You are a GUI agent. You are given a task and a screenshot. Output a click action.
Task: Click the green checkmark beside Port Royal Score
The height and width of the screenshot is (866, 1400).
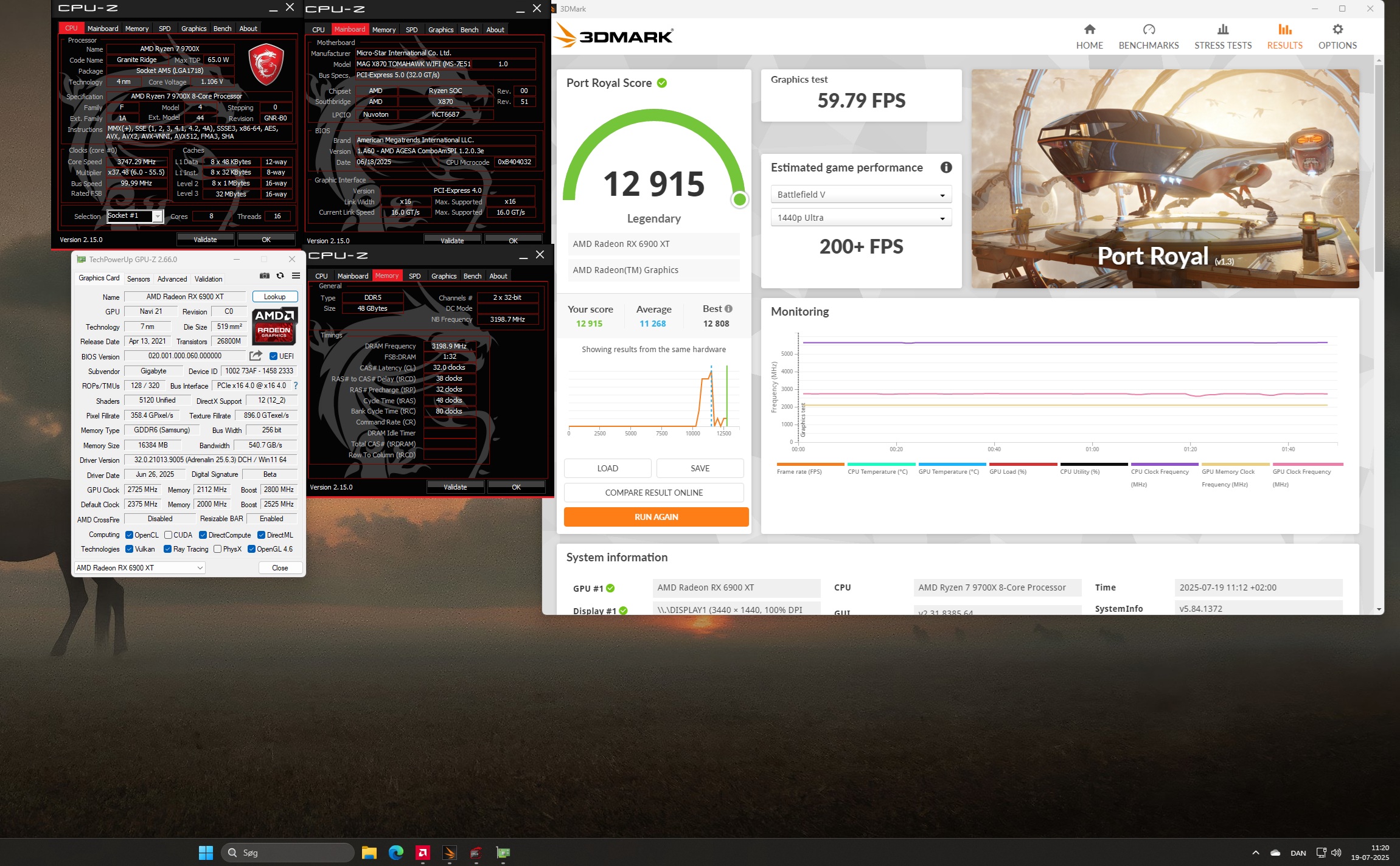662,83
